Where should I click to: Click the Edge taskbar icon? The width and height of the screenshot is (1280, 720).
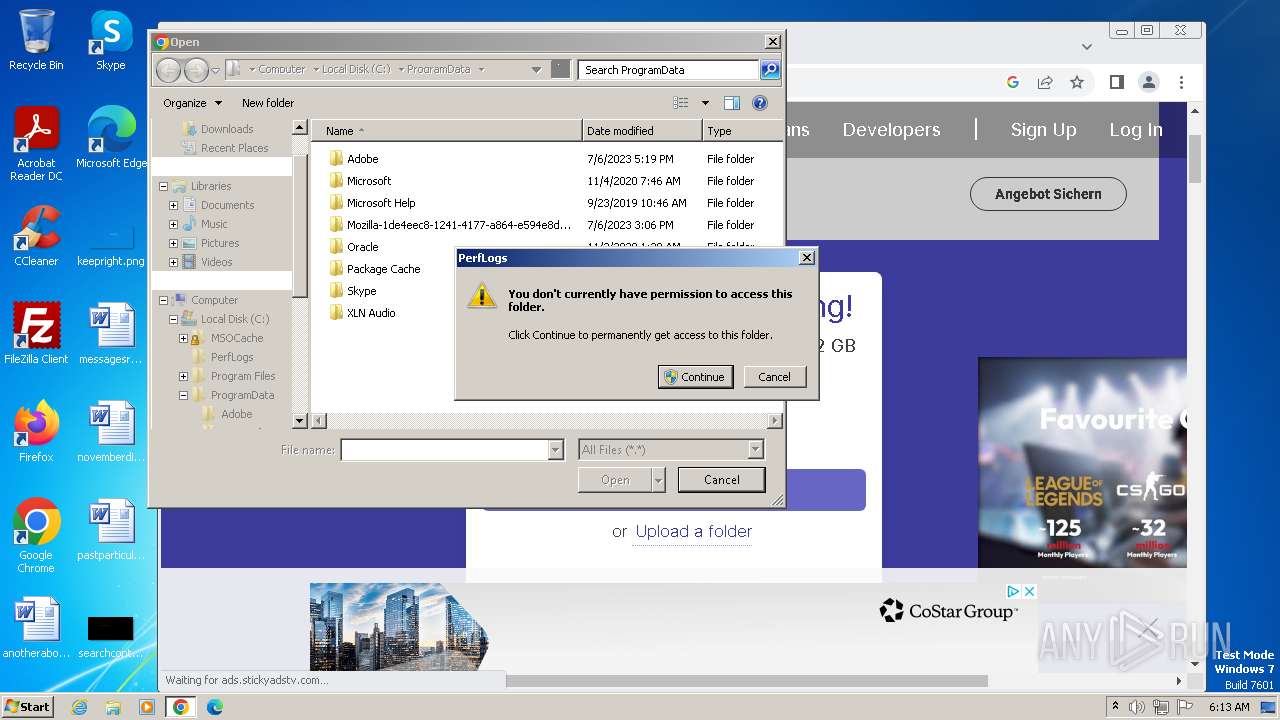coord(214,707)
